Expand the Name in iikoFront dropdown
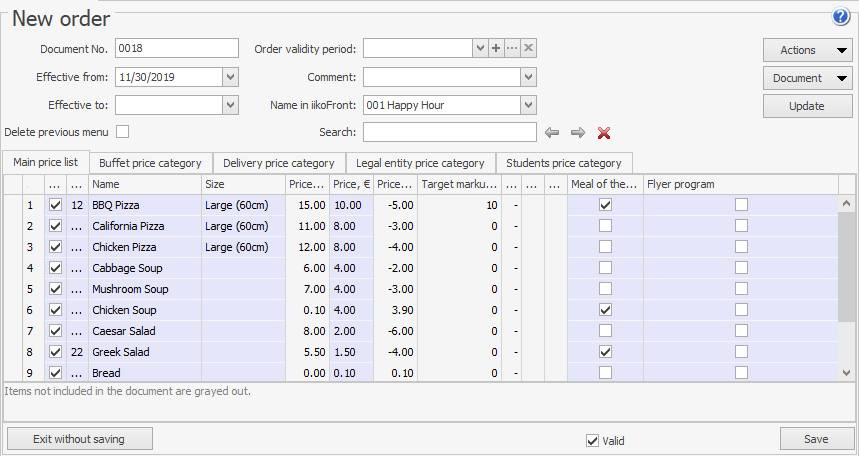This screenshot has width=859, height=456. click(x=528, y=105)
